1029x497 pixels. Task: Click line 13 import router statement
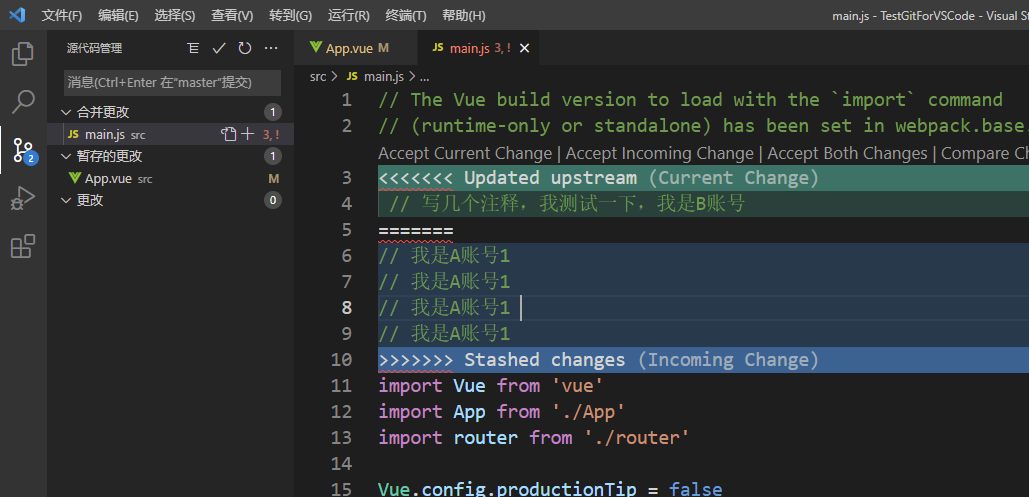click(x=534, y=437)
